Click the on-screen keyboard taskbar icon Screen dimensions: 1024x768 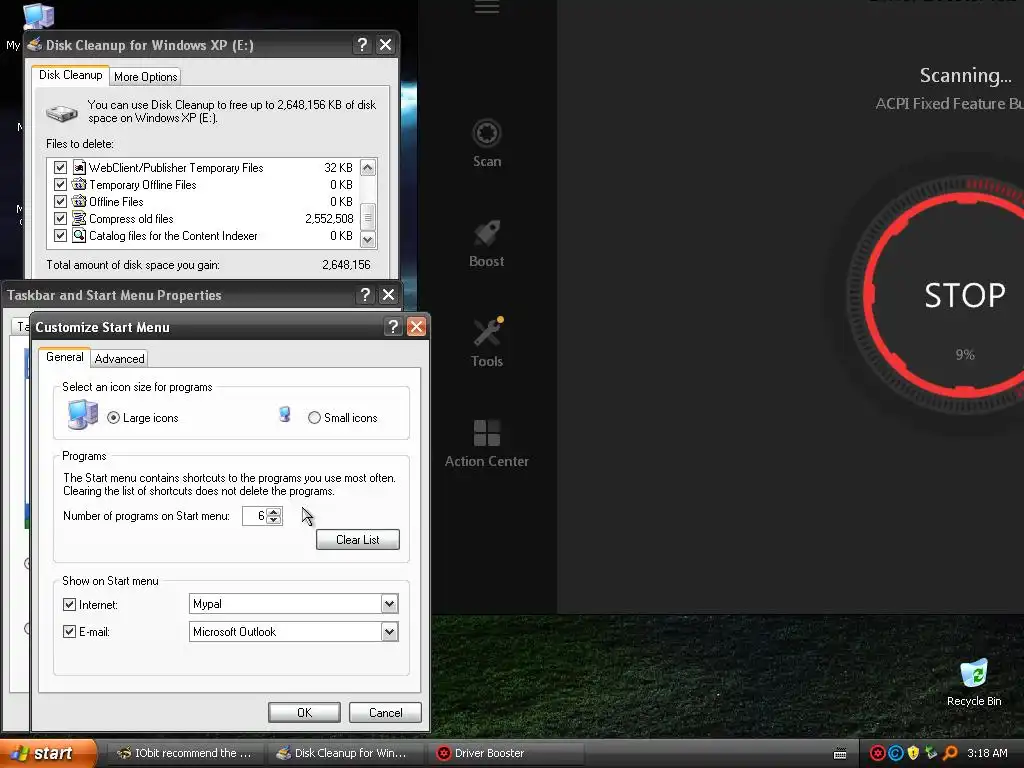point(840,754)
